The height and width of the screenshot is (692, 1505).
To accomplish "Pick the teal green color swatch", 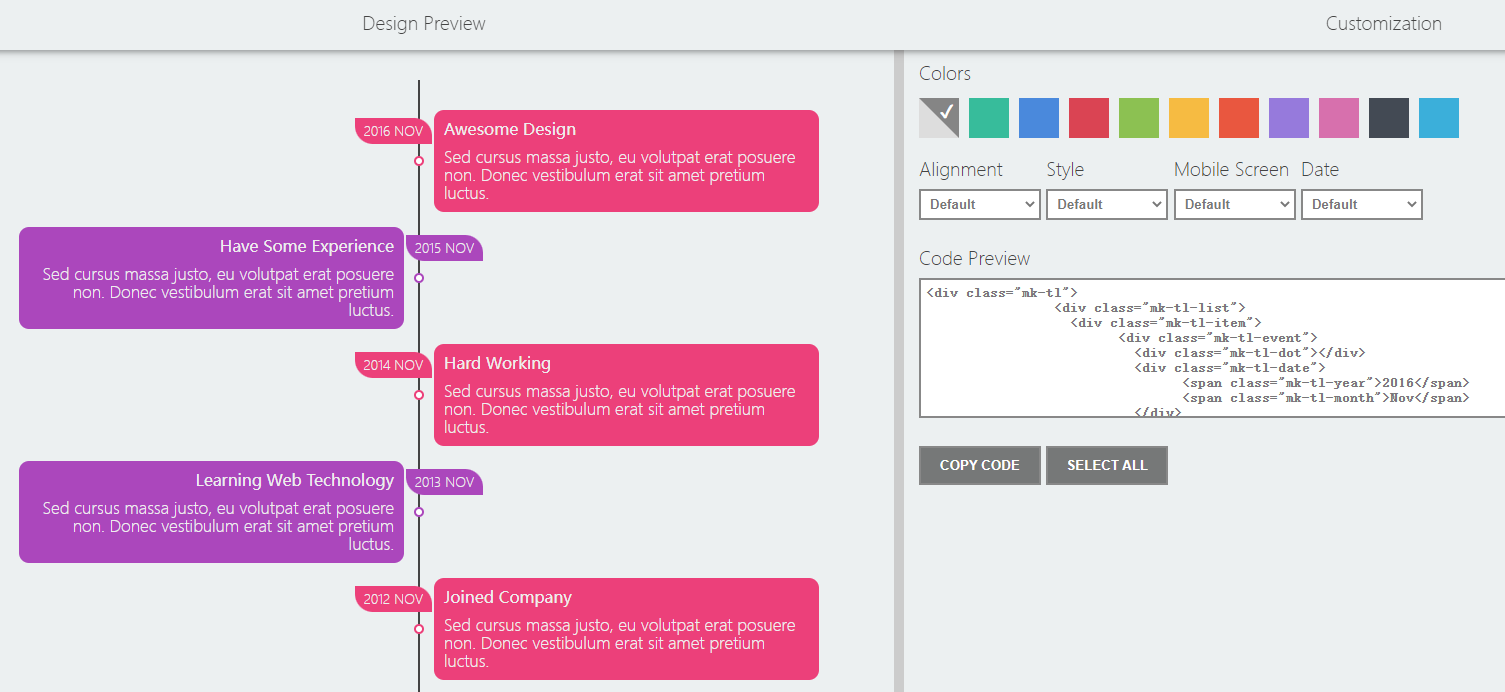I will pos(989,118).
